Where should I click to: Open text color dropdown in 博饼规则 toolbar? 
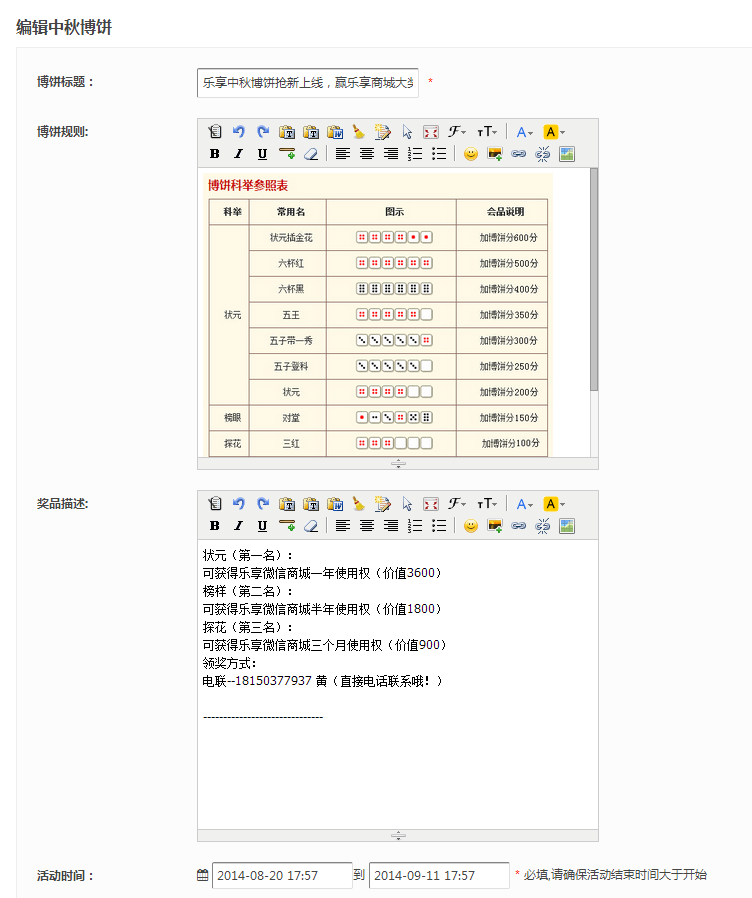(x=525, y=132)
